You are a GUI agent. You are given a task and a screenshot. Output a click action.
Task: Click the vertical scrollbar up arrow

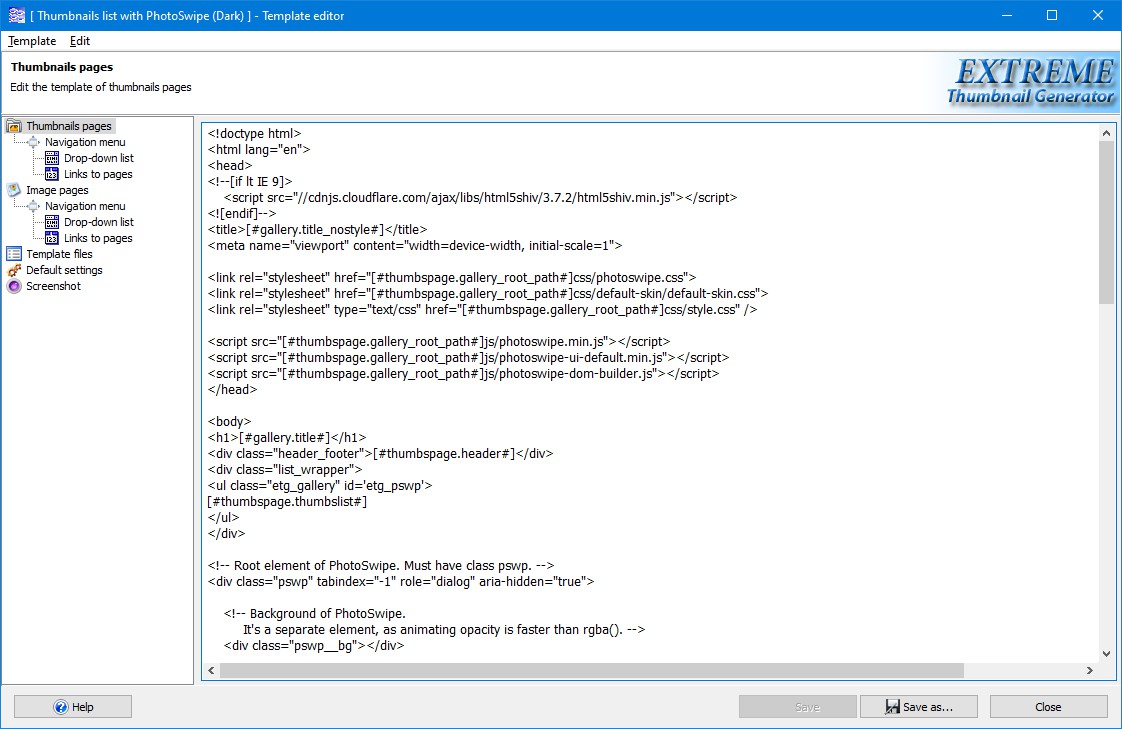click(x=1106, y=133)
